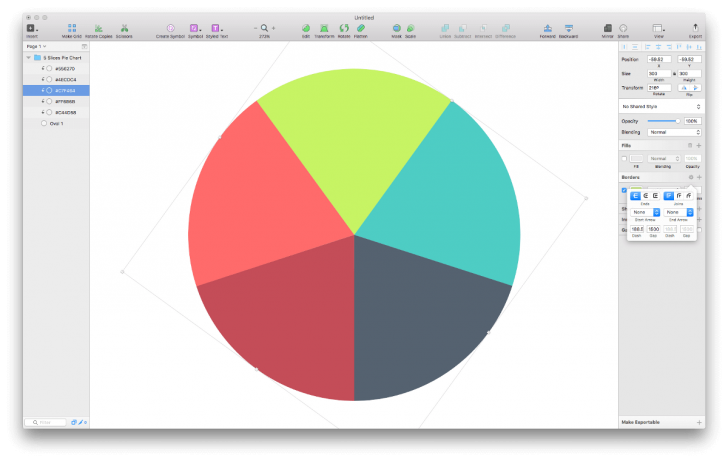The width and height of the screenshot is (728, 461).
Task: Select the third Ends cap style
Action: (x=656, y=196)
